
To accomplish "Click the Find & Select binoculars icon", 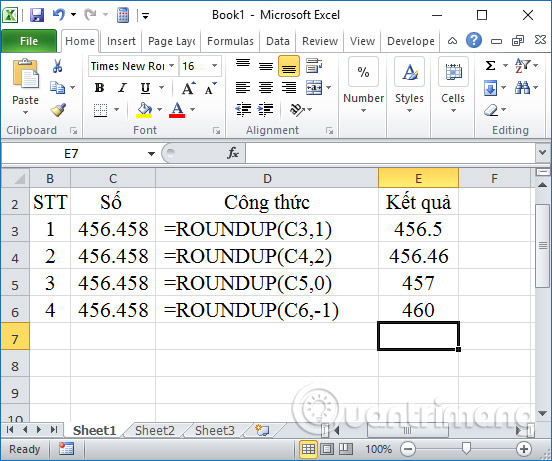I will point(522,87).
